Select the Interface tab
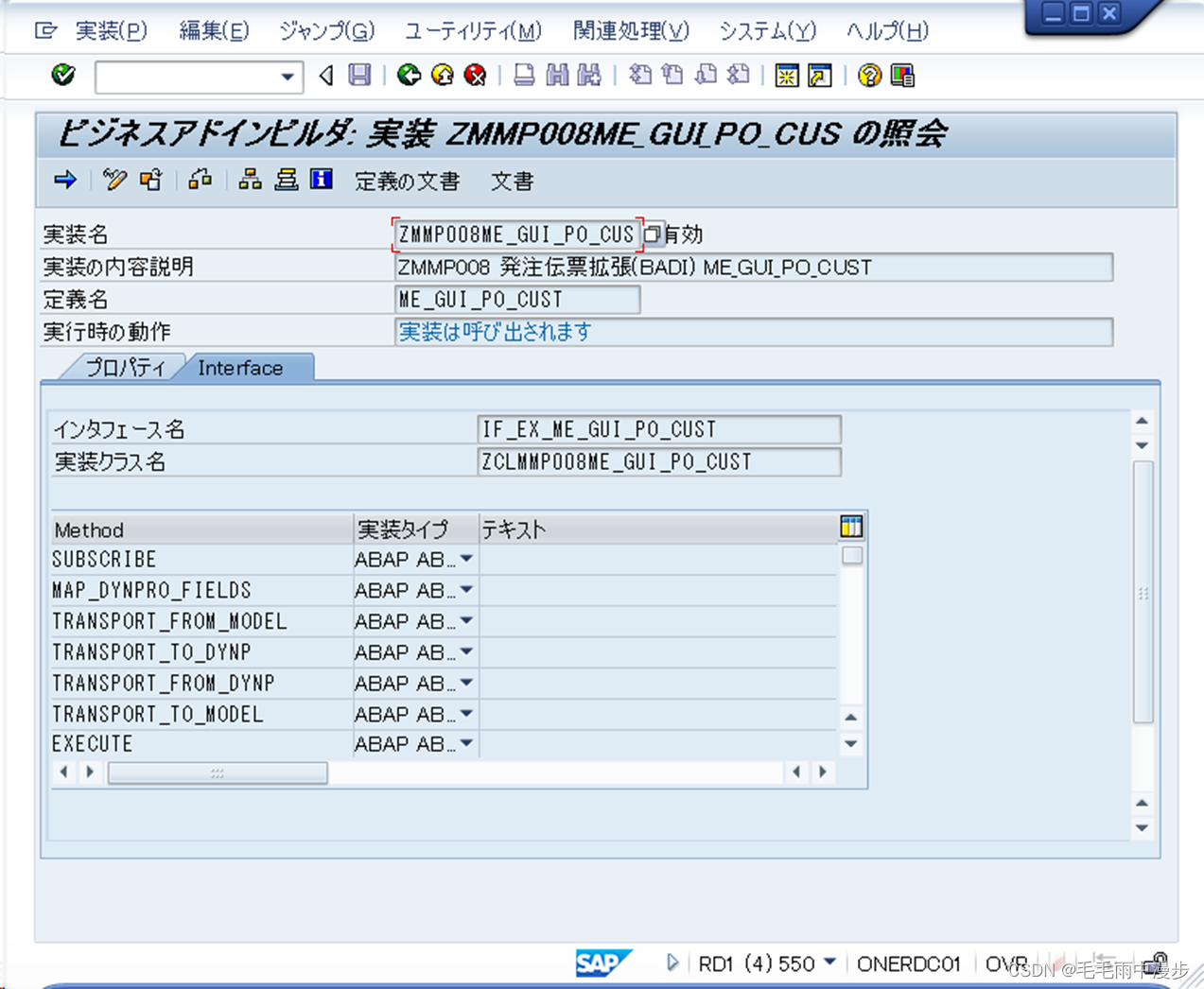This screenshot has height=989, width=1204. [240, 368]
